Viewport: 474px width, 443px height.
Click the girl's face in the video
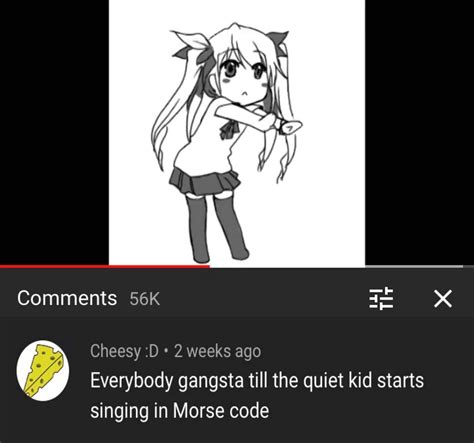pyautogui.click(x=243, y=80)
